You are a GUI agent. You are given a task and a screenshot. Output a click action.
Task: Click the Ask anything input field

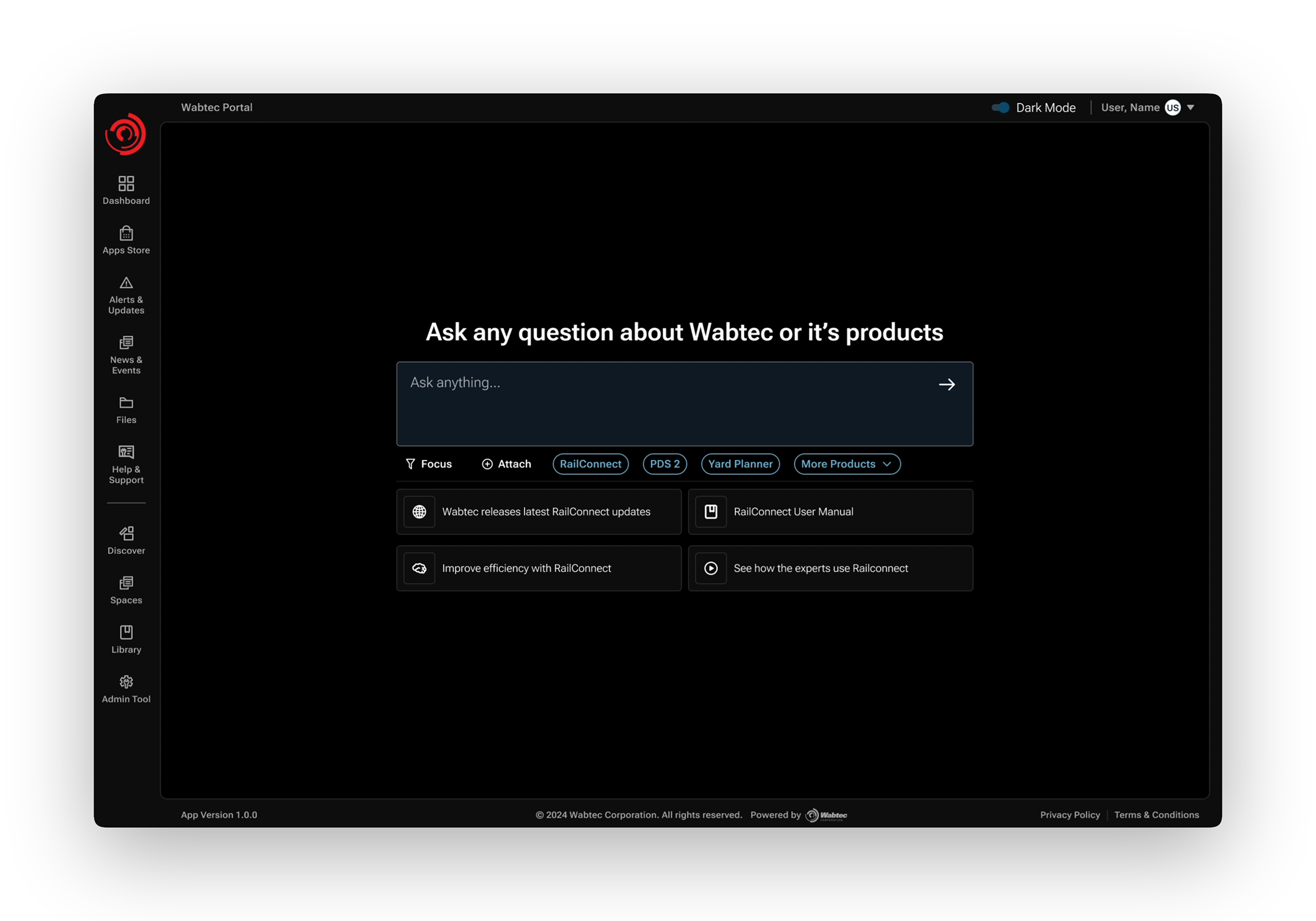[x=685, y=404]
